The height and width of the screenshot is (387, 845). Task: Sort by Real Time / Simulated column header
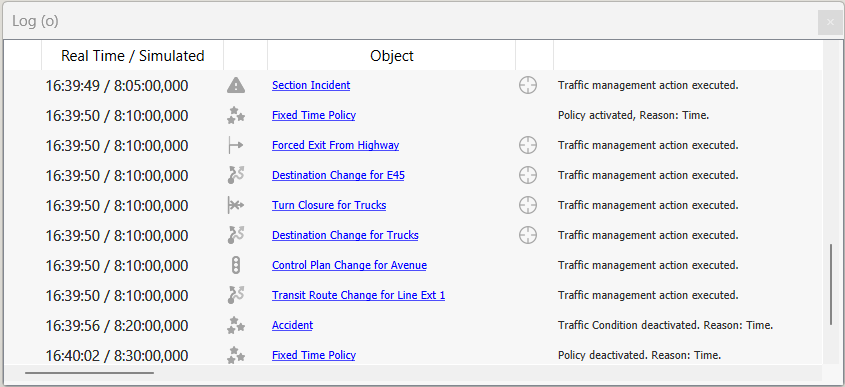coord(133,56)
